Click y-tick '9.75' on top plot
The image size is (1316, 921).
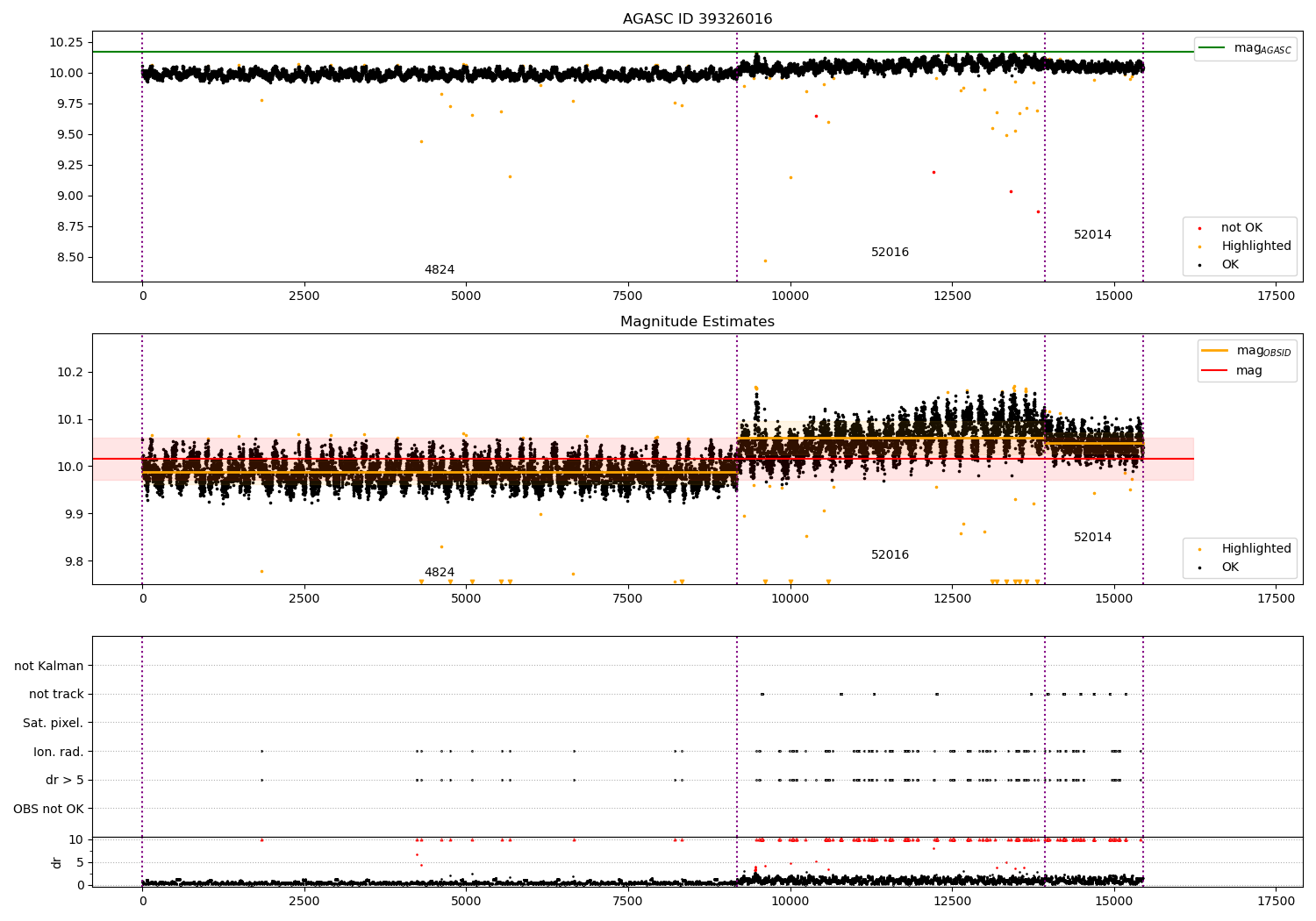tap(69, 104)
